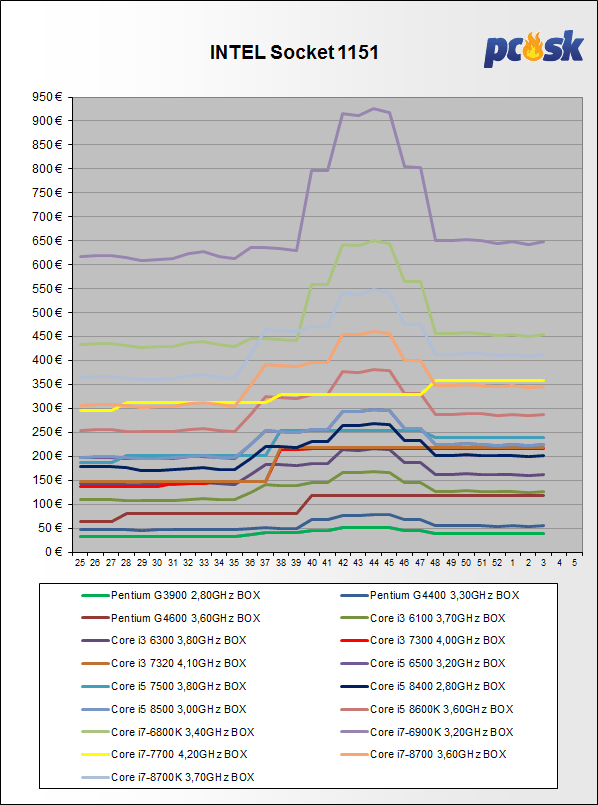Click the dark navy Core i5 8400 legend swatch
Viewport: 598px width, 805px height.
(355, 686)
